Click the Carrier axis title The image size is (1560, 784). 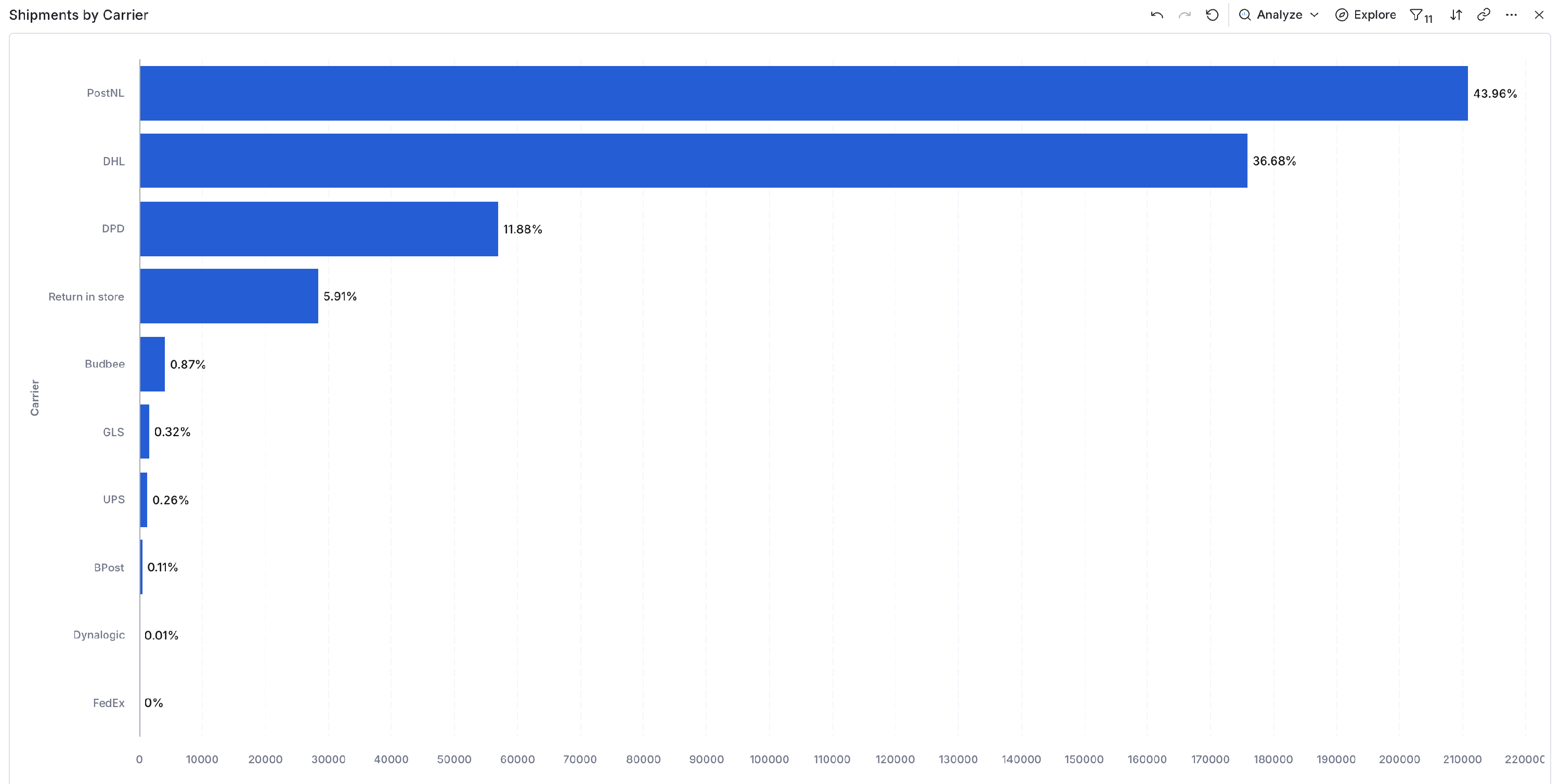pos(34,398)
